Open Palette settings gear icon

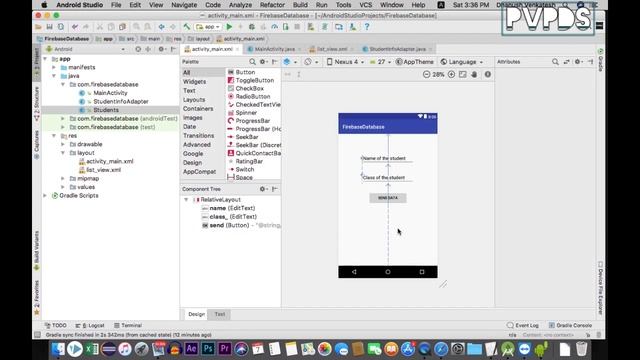click(x=263, y=62)
